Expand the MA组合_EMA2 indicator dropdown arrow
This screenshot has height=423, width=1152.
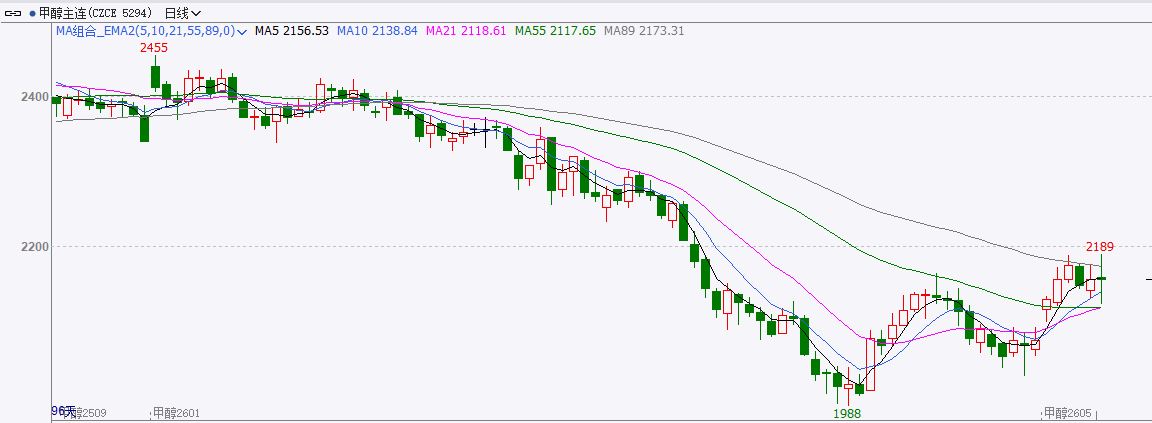[x=242, y=32]
